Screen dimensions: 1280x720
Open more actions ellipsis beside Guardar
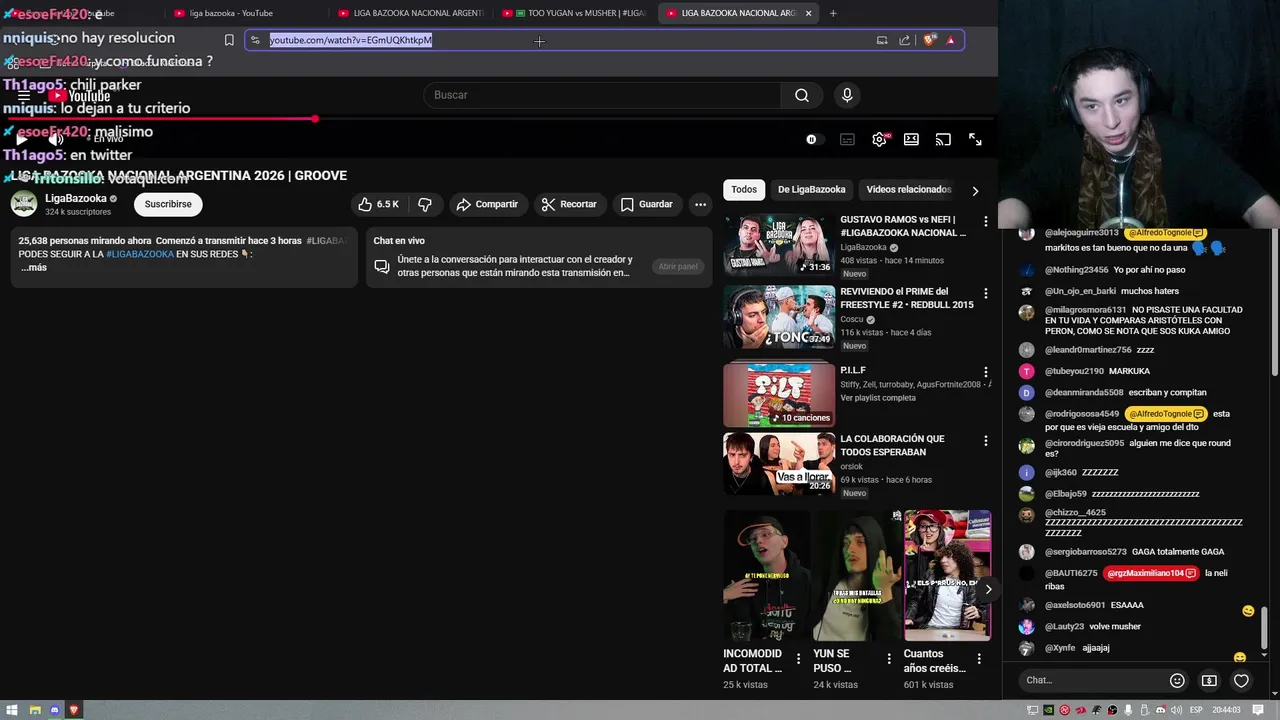point(700,204)
